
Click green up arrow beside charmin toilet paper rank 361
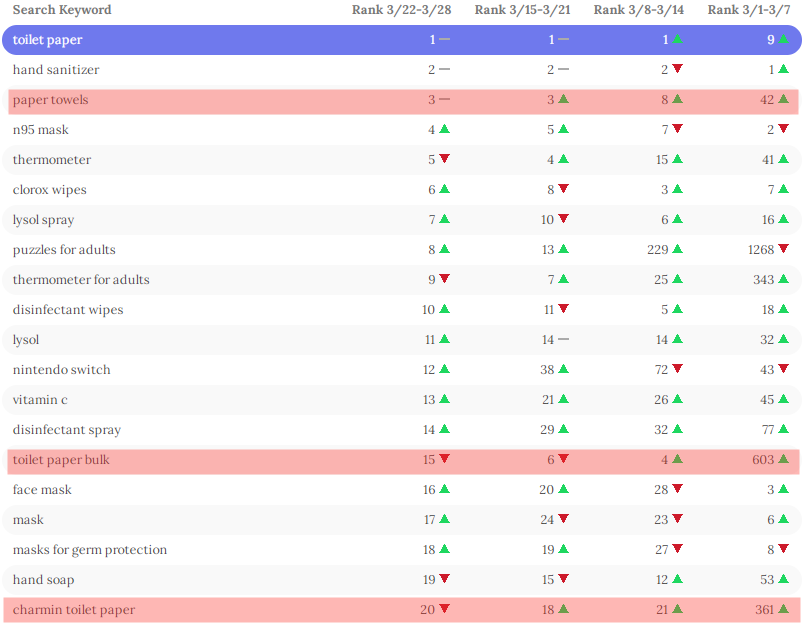tap(783, 609)
